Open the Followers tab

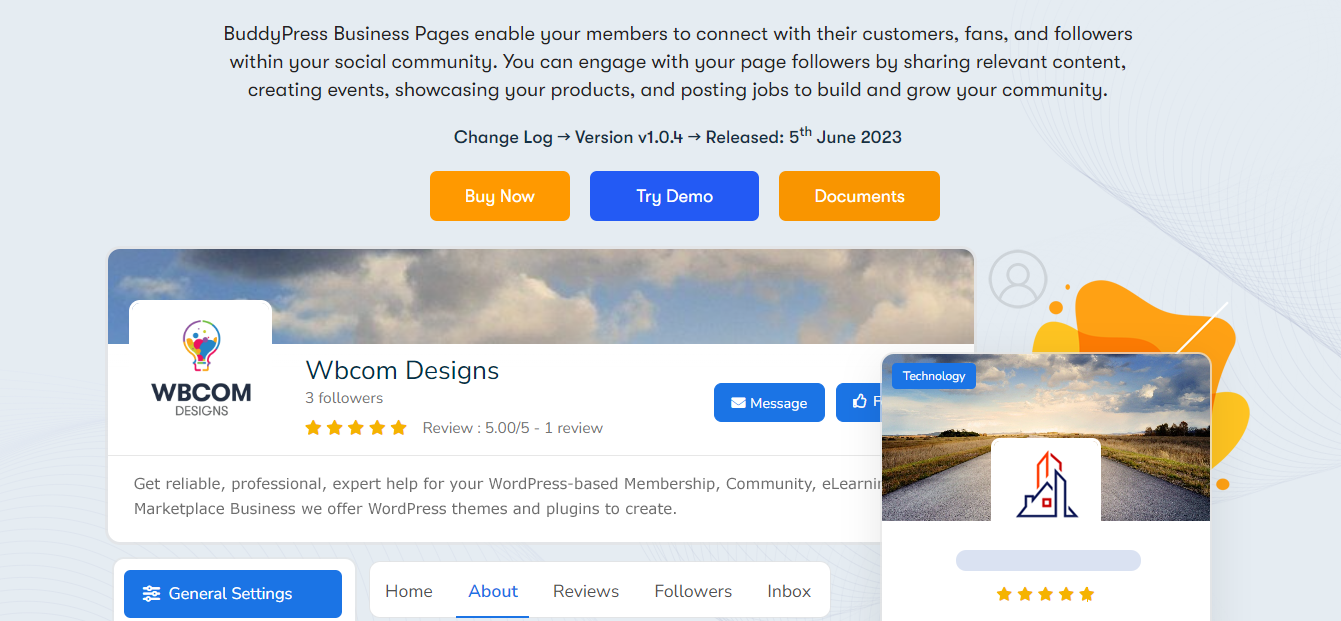(x=693, y=591)
